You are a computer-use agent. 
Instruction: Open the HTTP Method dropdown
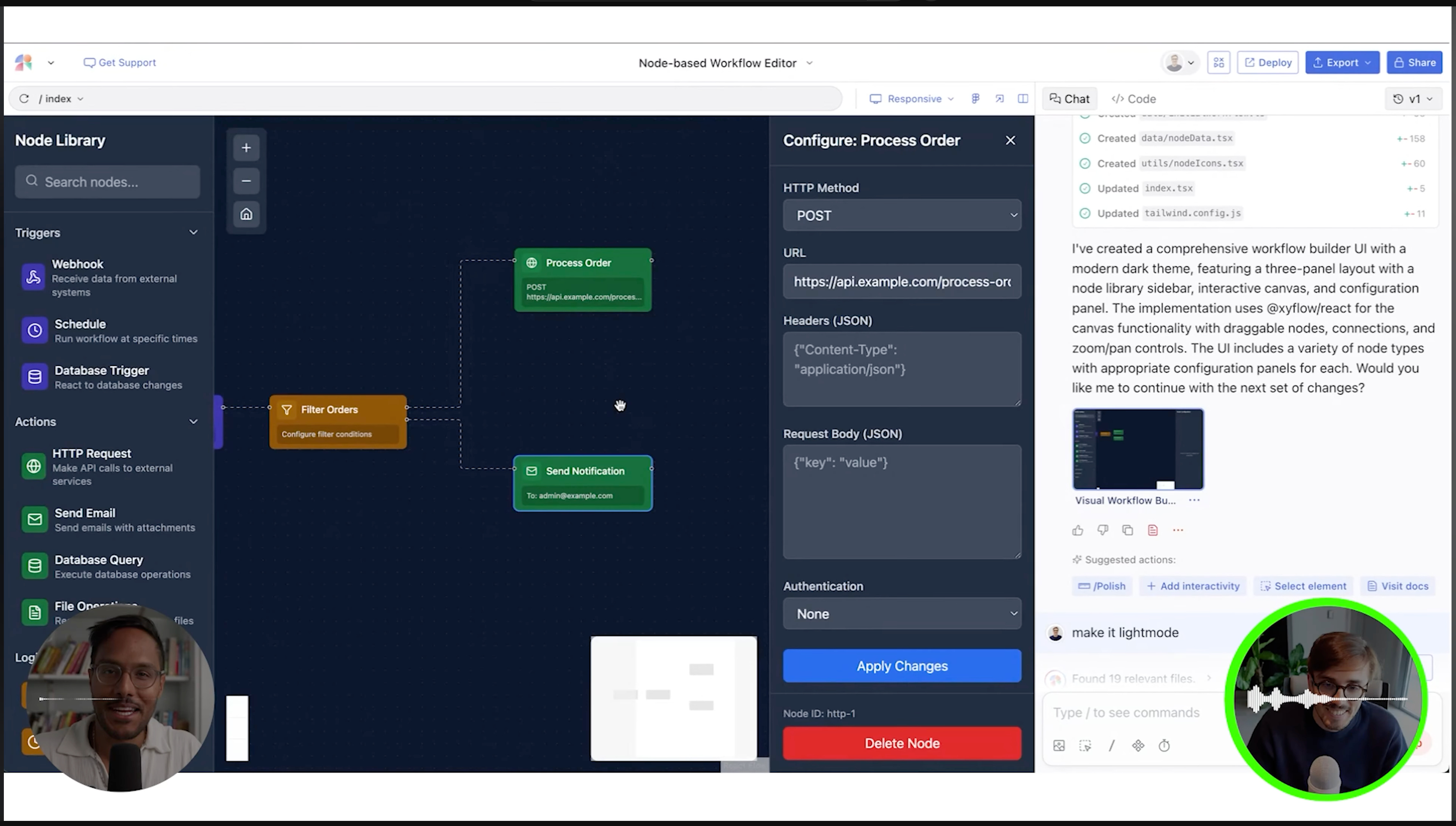(x=902, y=215)
